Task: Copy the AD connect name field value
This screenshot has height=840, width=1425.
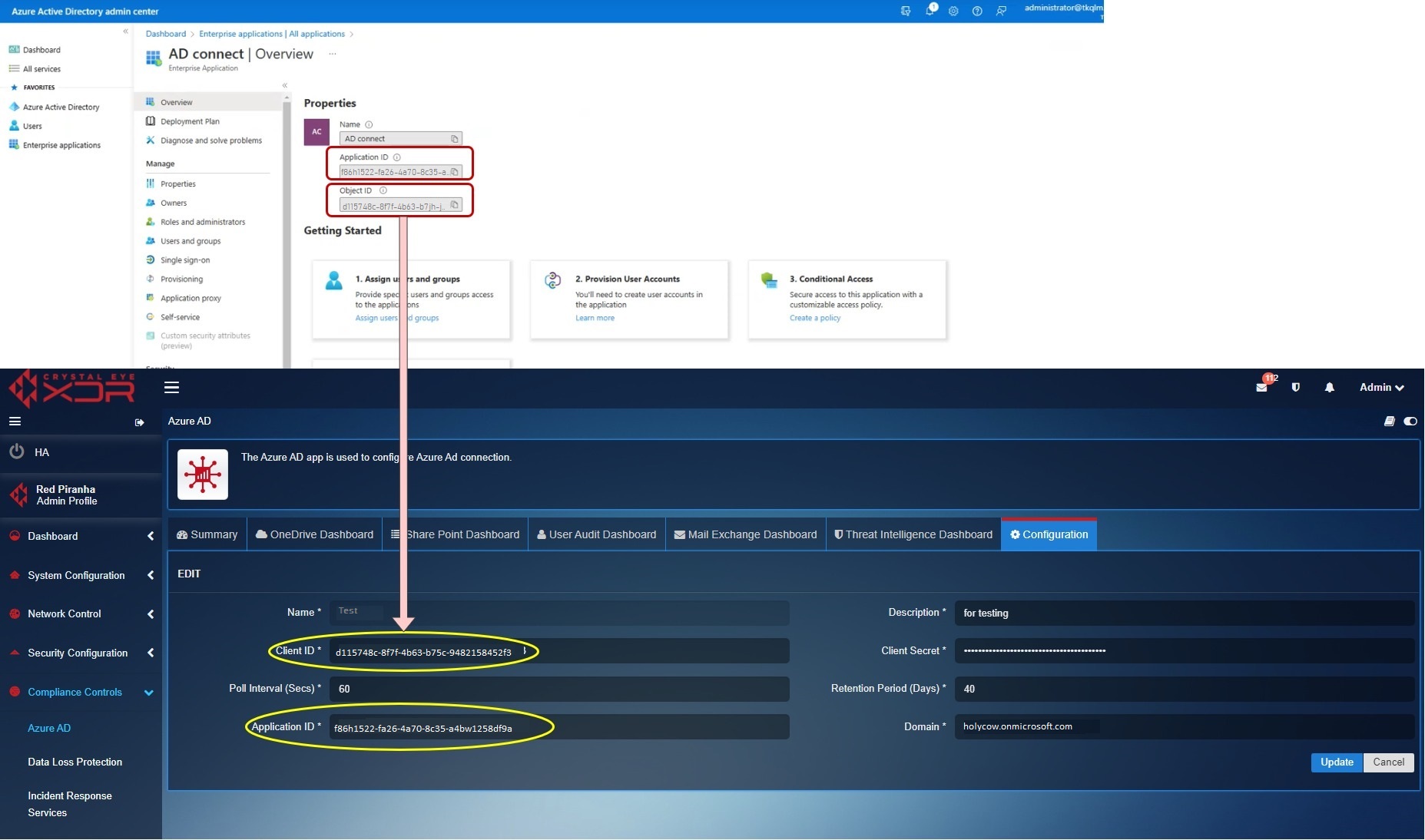Action: [x=455, y=139]
